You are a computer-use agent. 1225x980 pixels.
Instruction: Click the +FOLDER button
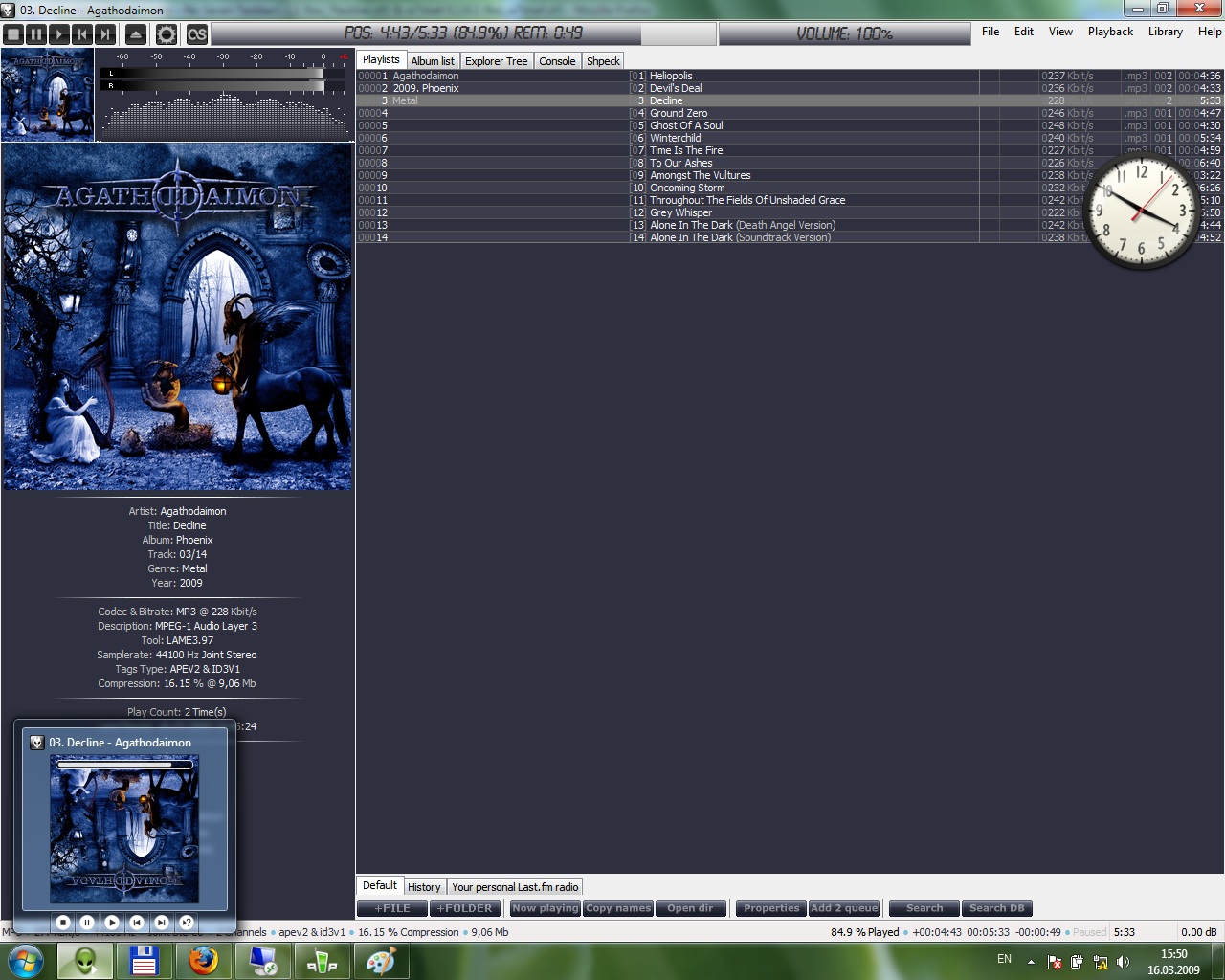click(465, 908)
